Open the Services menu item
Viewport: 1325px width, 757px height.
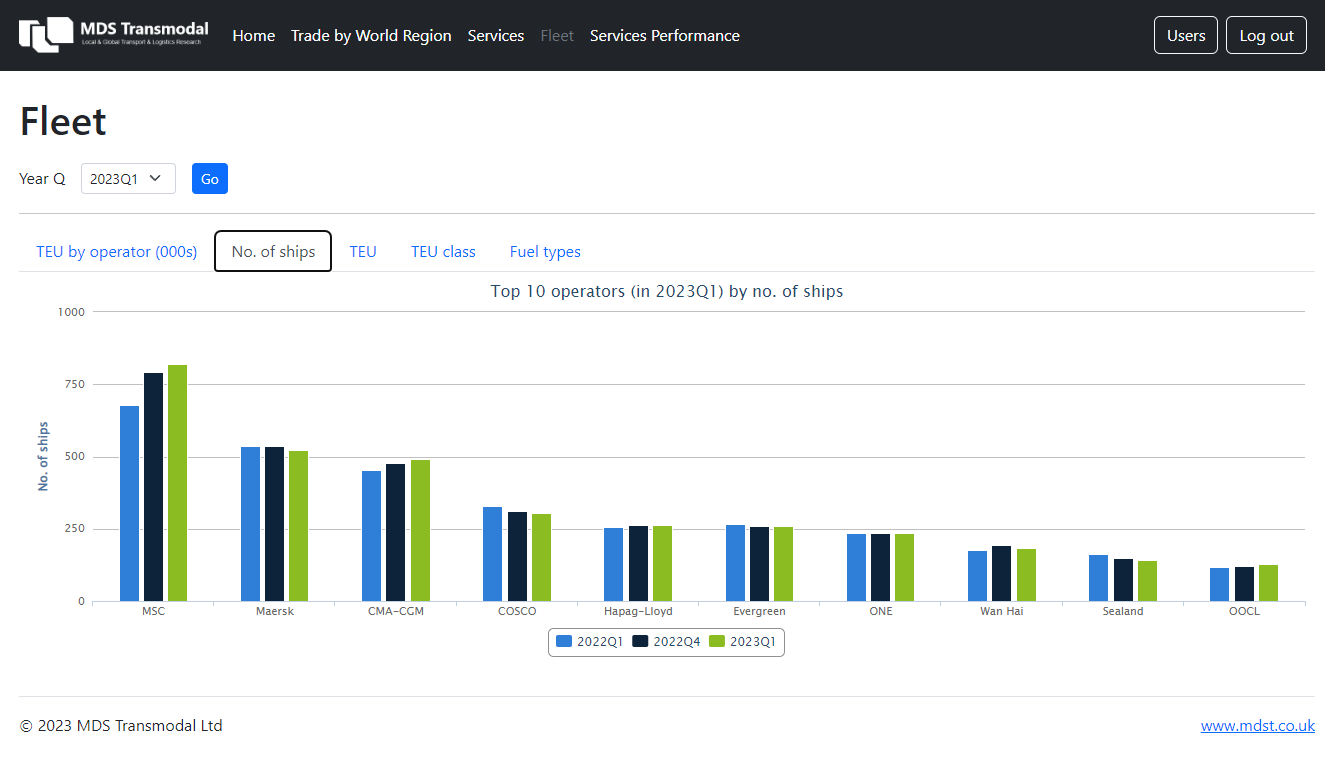point(496,36)
